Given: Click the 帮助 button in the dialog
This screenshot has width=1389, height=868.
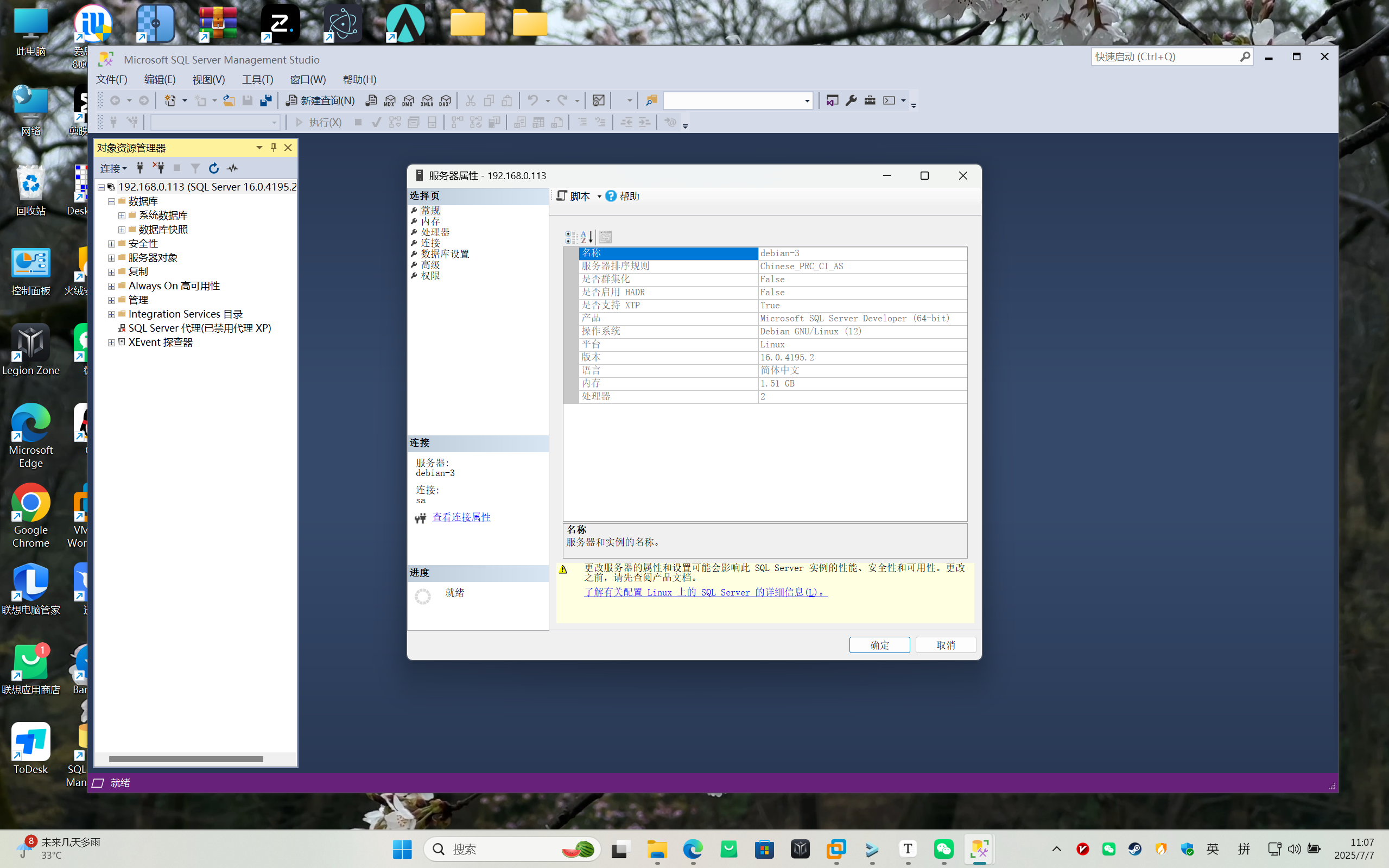Looking at the screenshot, I should [623, 197].
